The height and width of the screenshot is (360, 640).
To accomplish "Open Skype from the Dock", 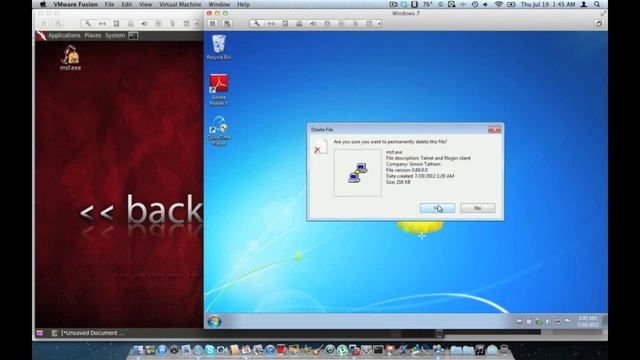I will [210, 350].
